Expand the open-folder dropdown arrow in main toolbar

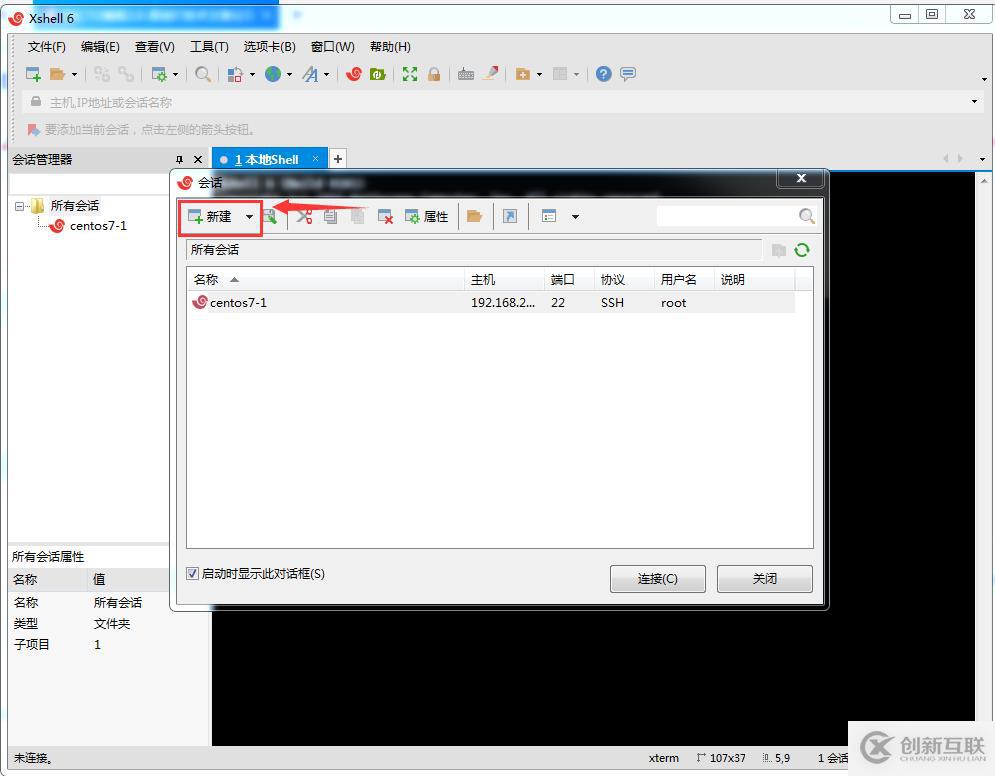[x=74, y=75]
